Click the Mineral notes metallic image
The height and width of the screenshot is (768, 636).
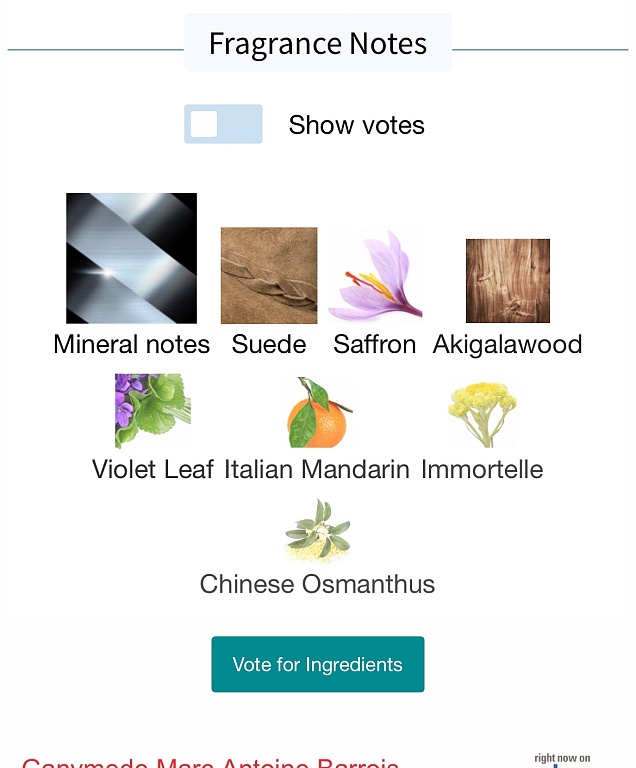(x=131, y=258)
